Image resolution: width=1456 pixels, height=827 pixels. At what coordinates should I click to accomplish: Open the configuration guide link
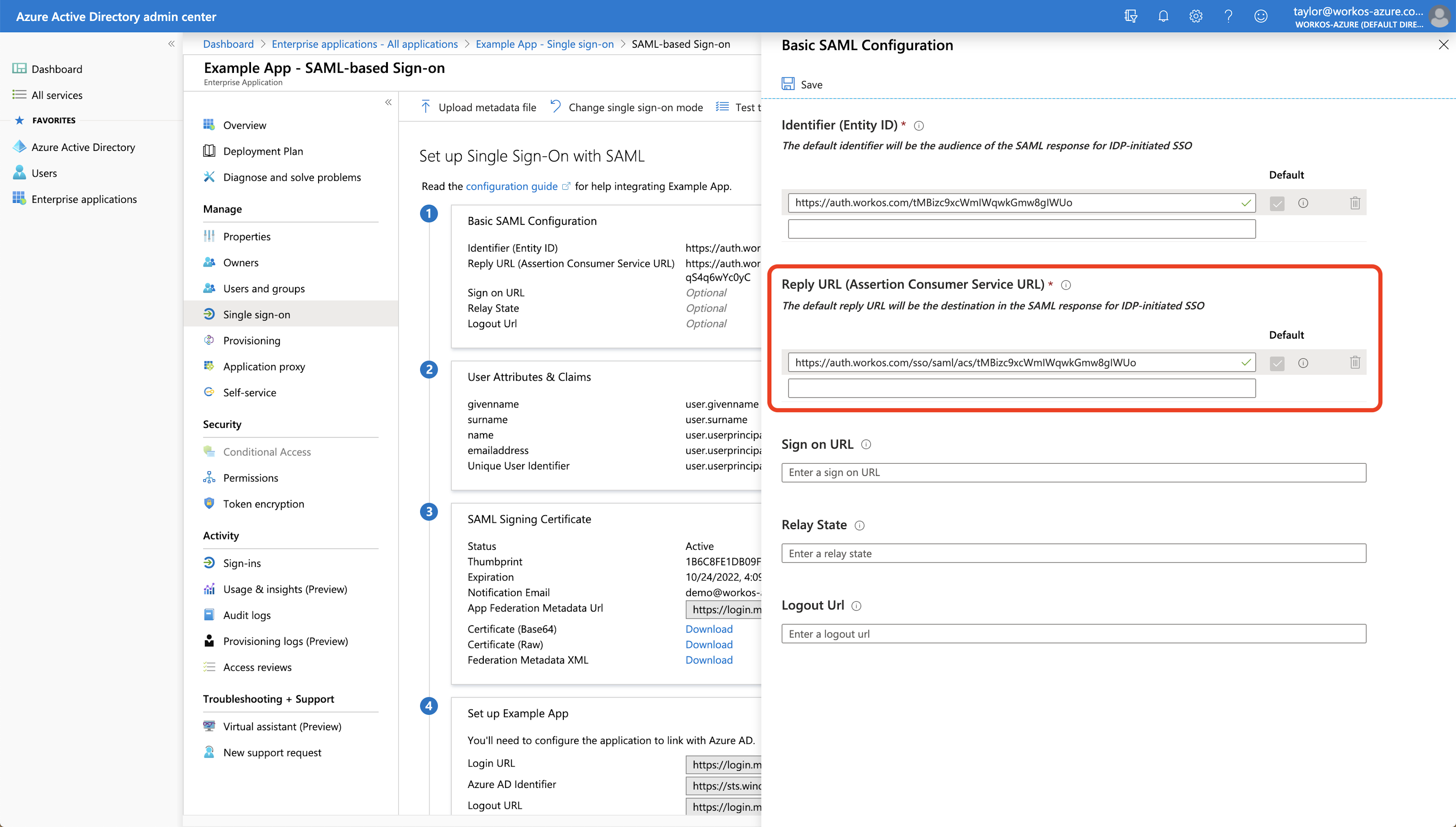pos(511,186)
